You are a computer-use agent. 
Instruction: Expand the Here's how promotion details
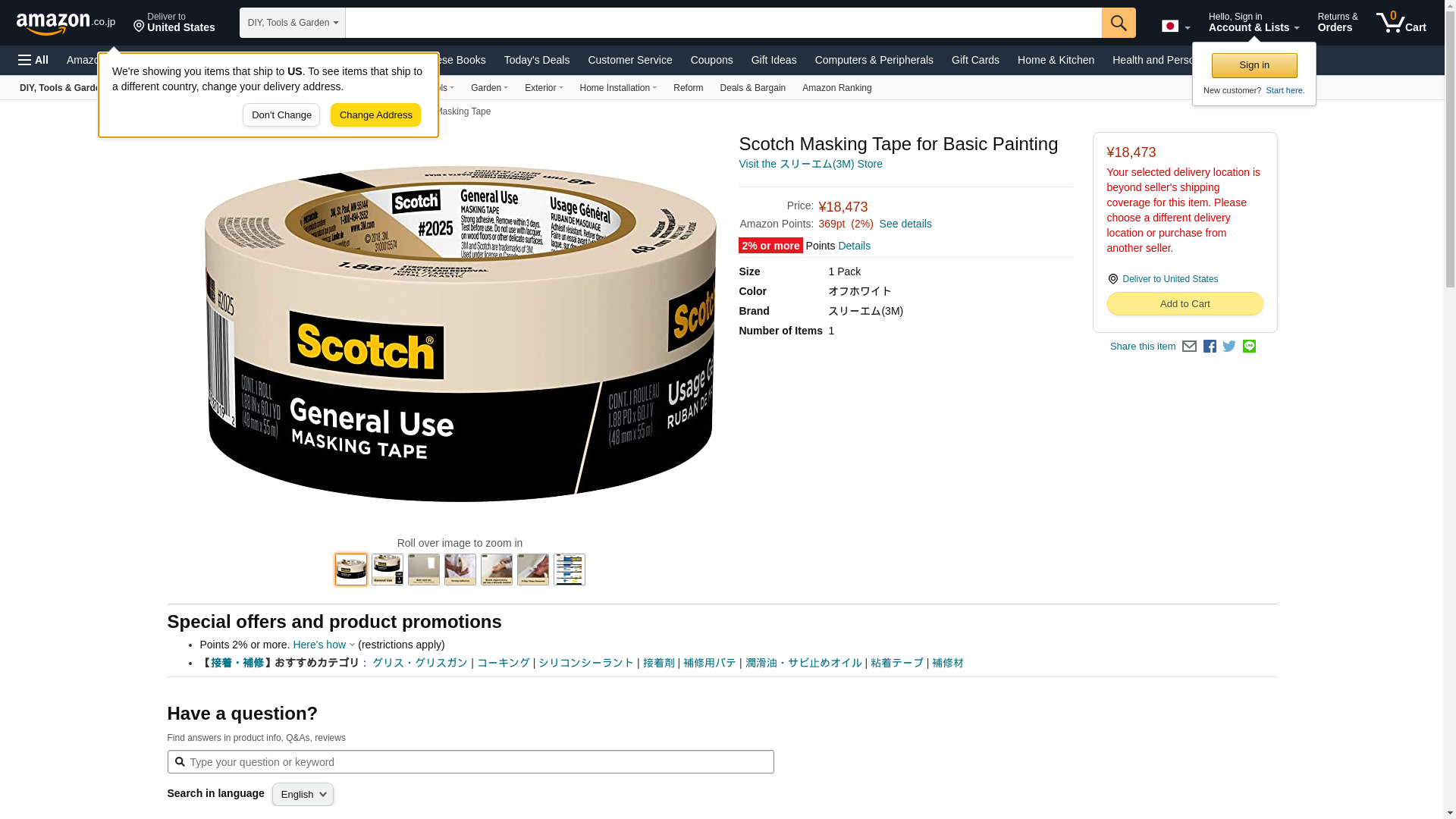pos(324,645)
